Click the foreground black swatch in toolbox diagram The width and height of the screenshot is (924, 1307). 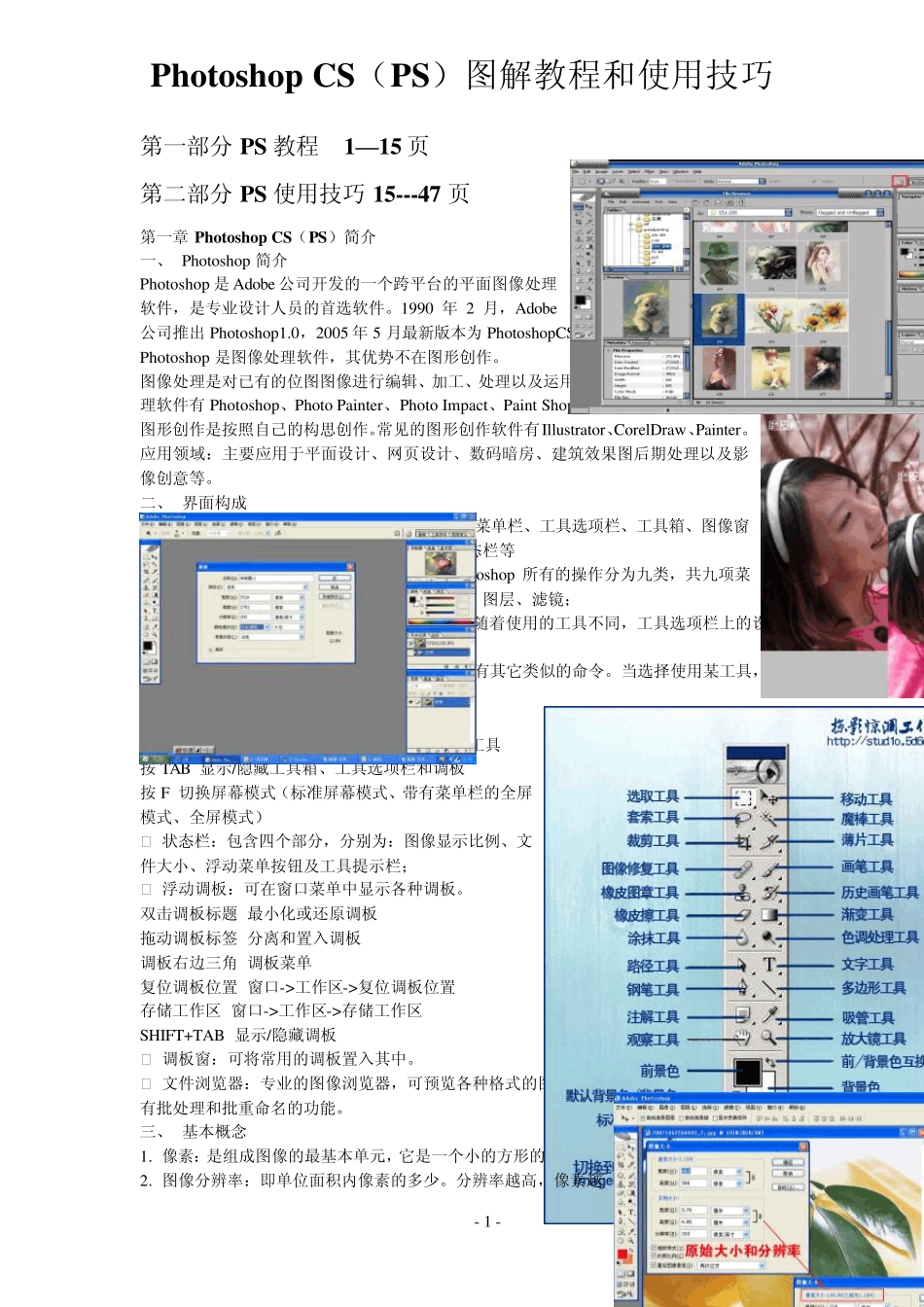(748, 1072)
